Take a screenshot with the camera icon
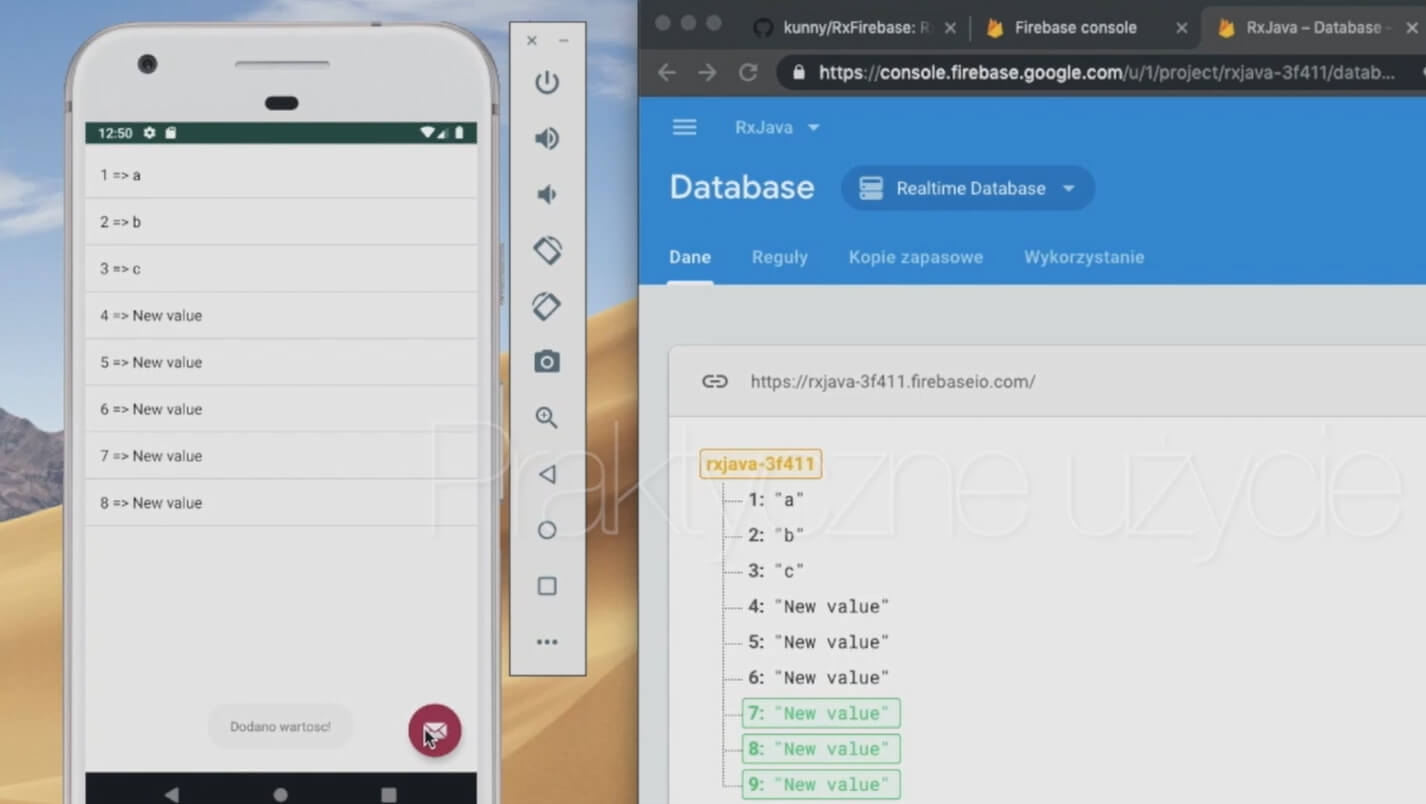Image resolution: width=1426 pixels, height=804 pixels. click(x=547, y=361)
